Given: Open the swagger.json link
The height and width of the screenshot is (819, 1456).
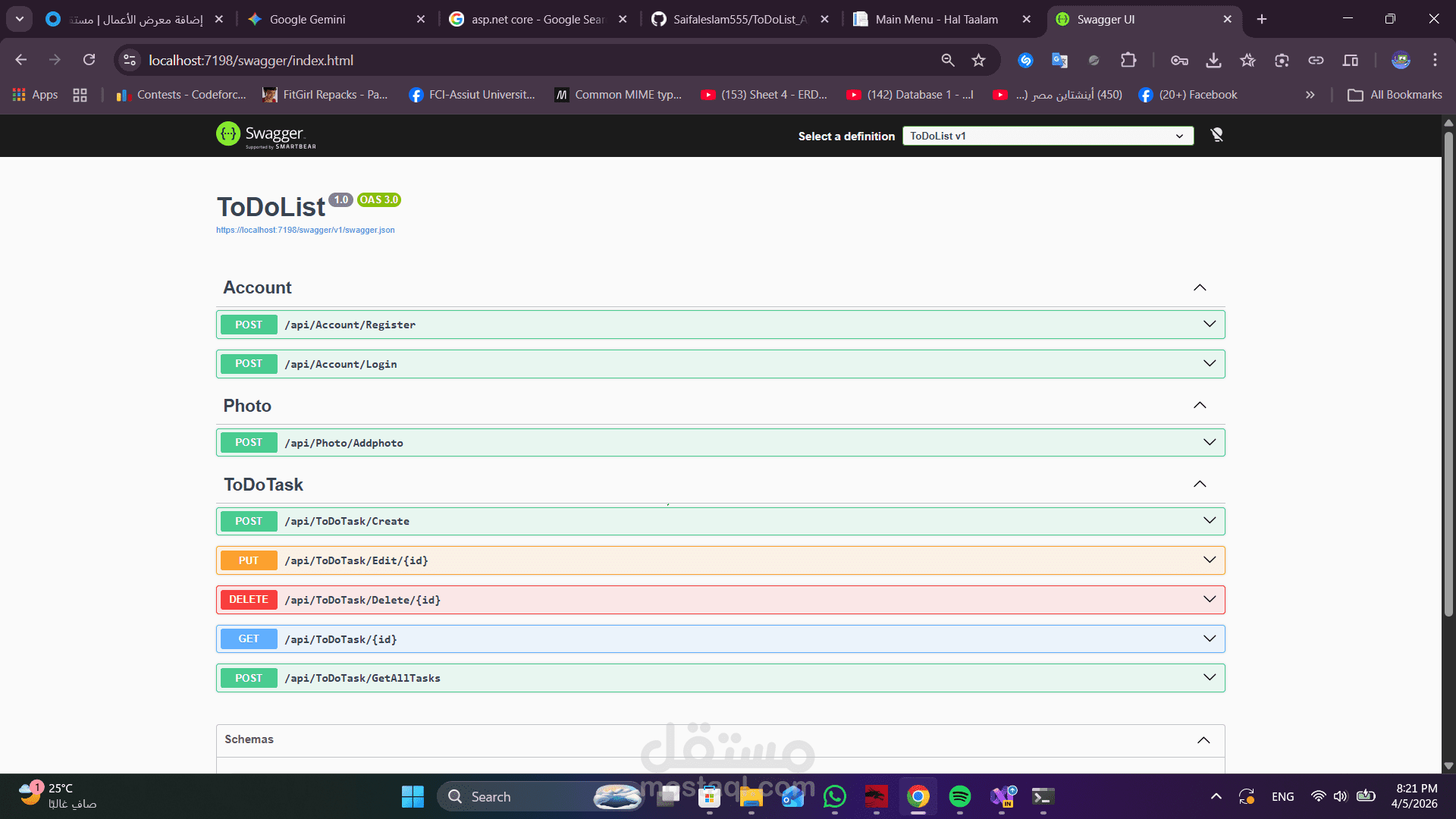Looking at the screenshot, I should click(x=305, y=230).
